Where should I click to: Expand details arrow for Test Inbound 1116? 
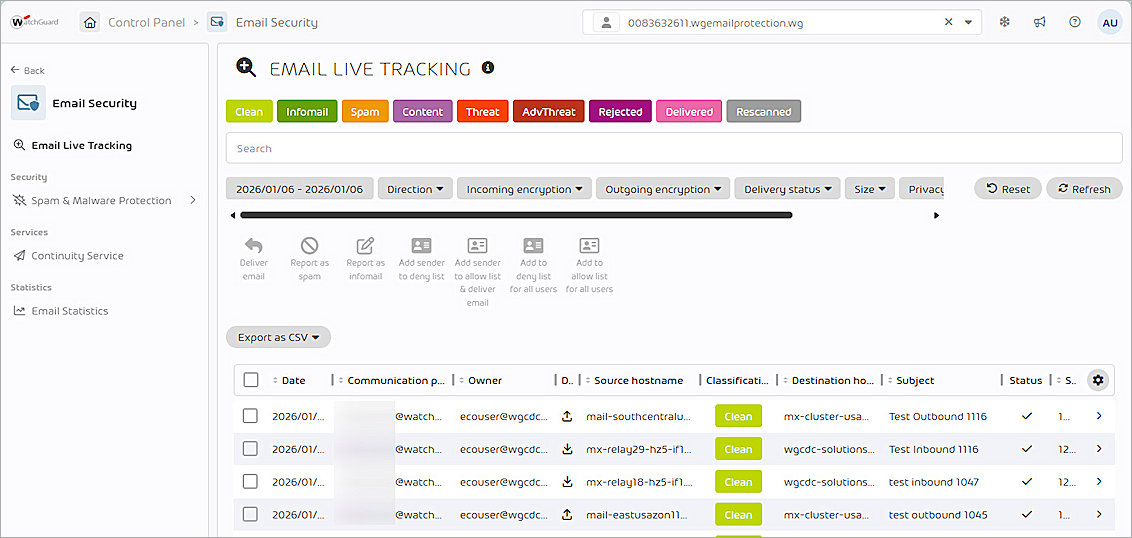point(1099,448)
